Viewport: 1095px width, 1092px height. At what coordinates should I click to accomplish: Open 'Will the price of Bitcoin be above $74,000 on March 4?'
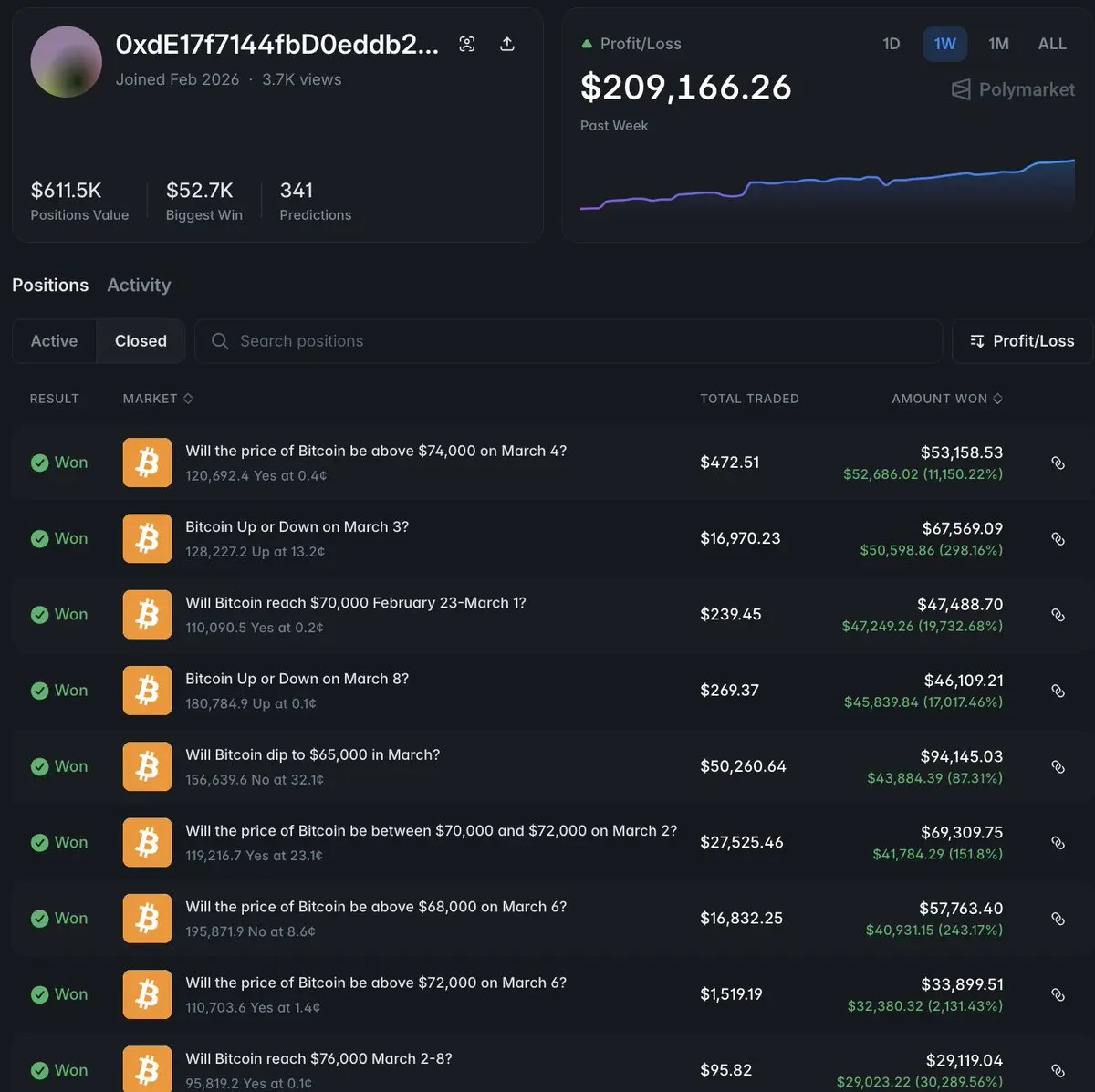click(376, 451)
